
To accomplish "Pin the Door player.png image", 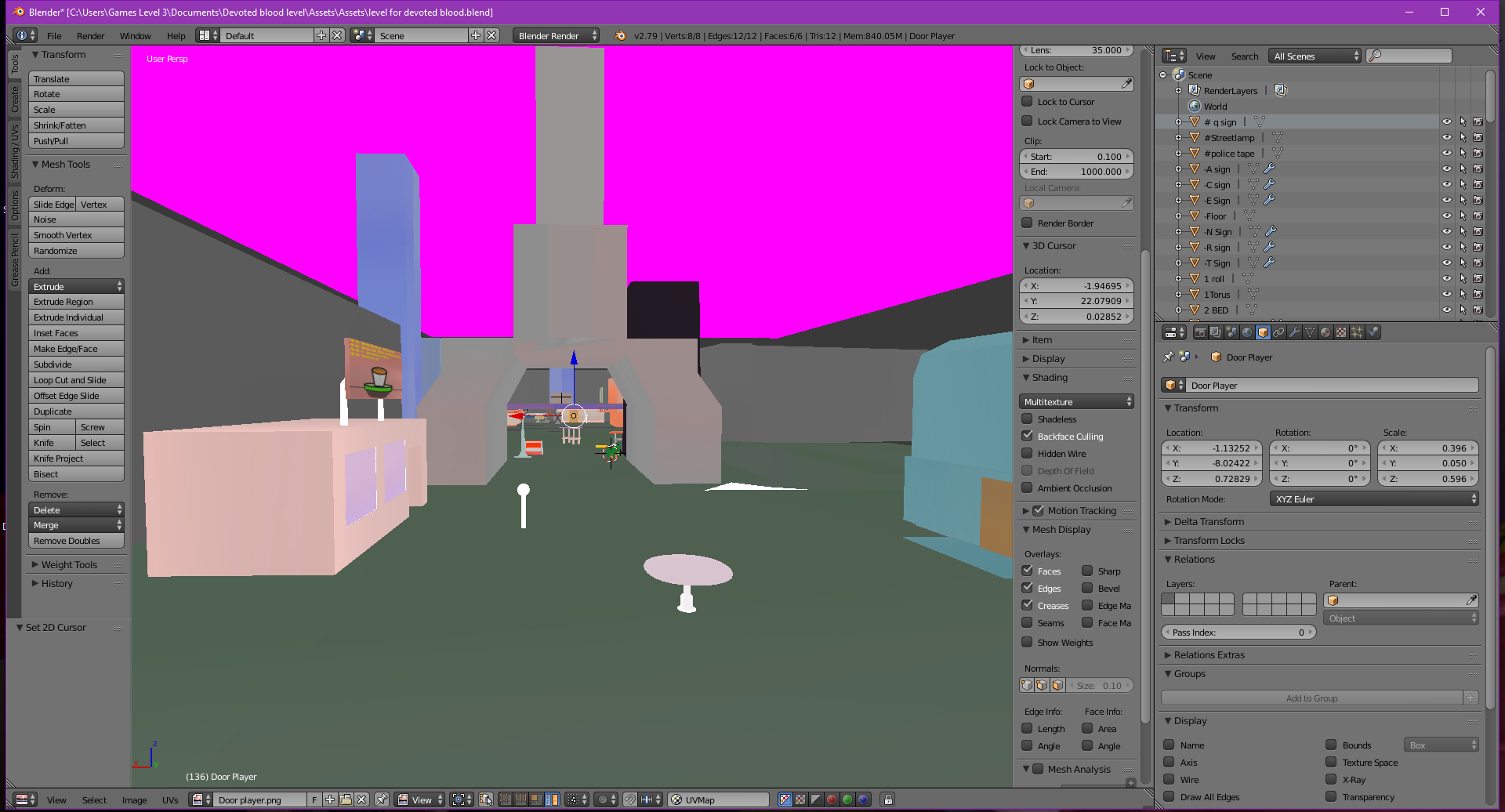I will click(381, 799).
